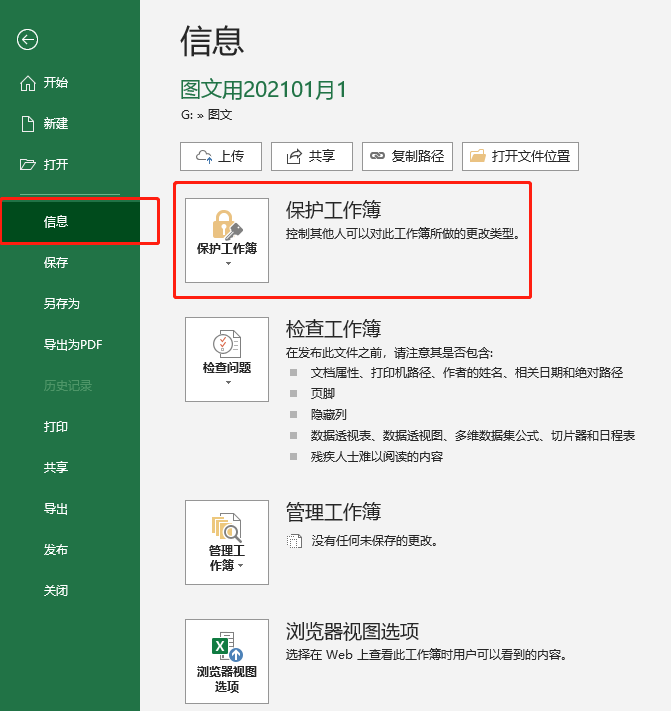Click the dotted document icon beside 没有任何未保存的更改
The height and width of the screenshot is (711, 671).
coord(294,541)
